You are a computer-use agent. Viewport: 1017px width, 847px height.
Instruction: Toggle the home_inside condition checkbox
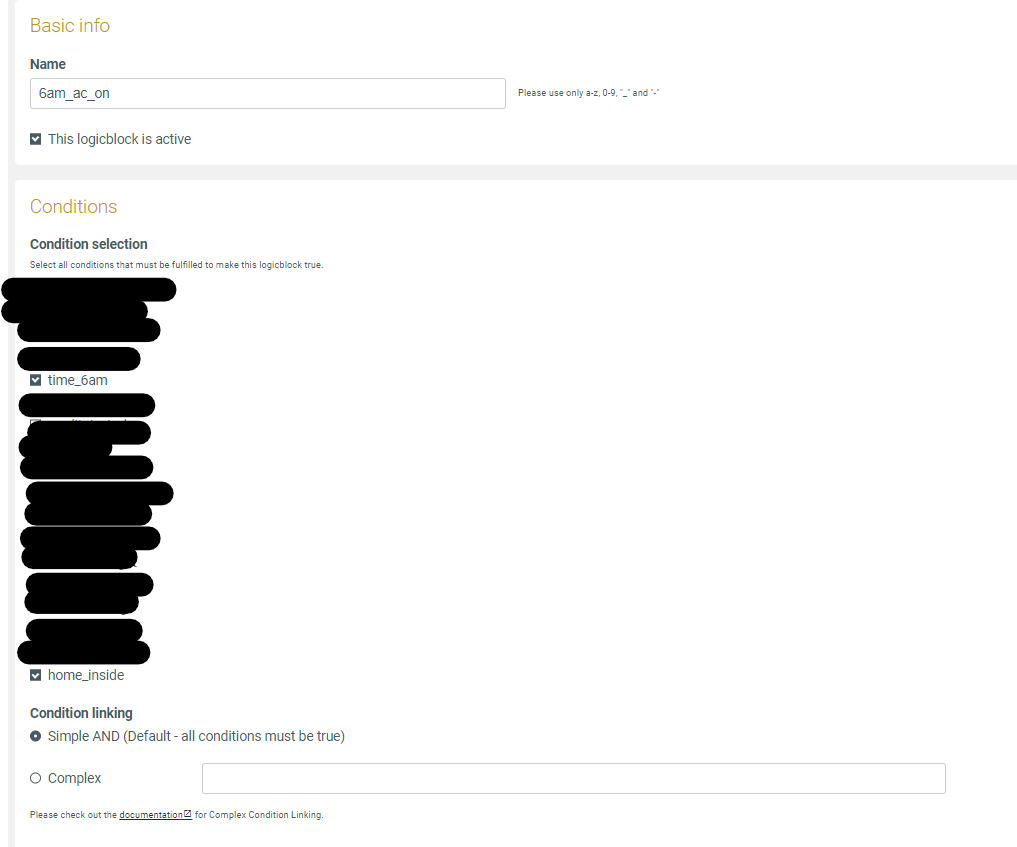(x=36, y=675)
